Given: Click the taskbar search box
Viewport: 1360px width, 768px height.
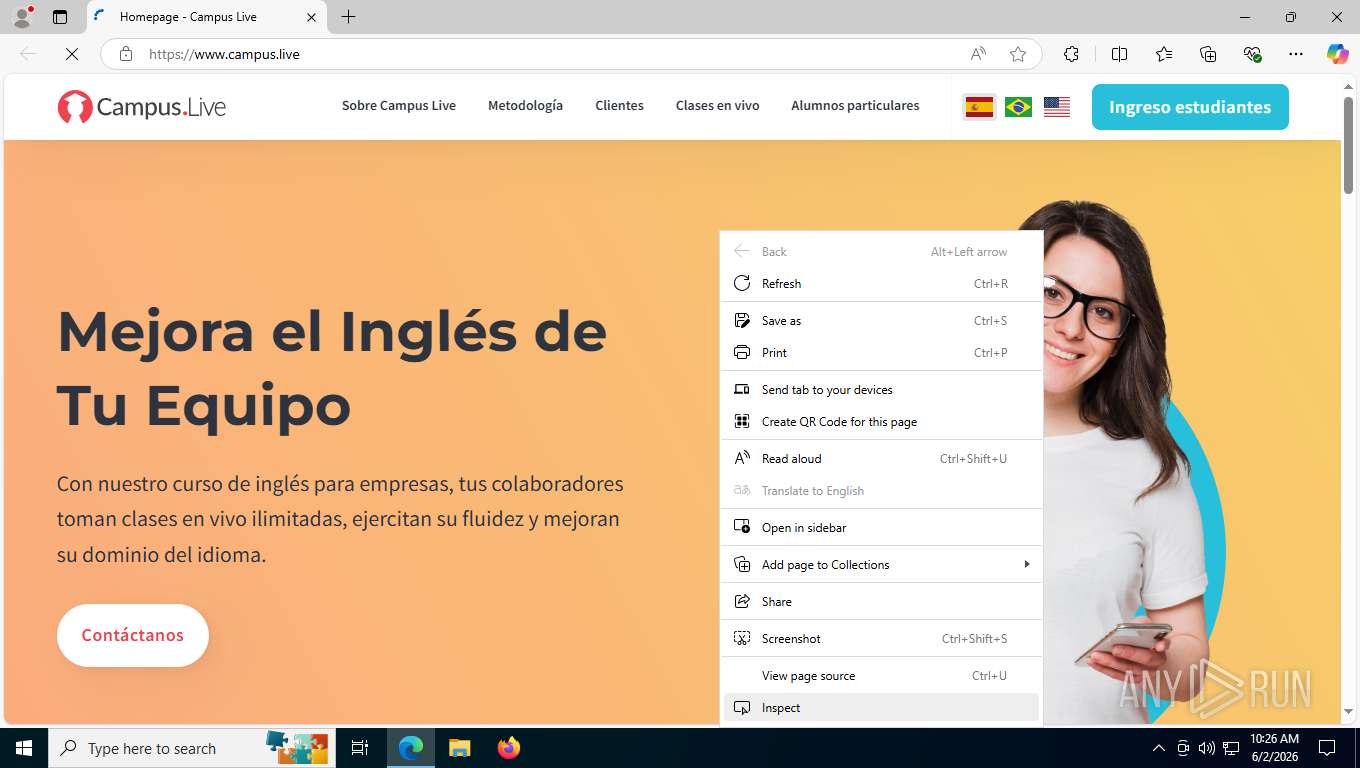Looking at the screenshot, I should click(x=192, y=748).
